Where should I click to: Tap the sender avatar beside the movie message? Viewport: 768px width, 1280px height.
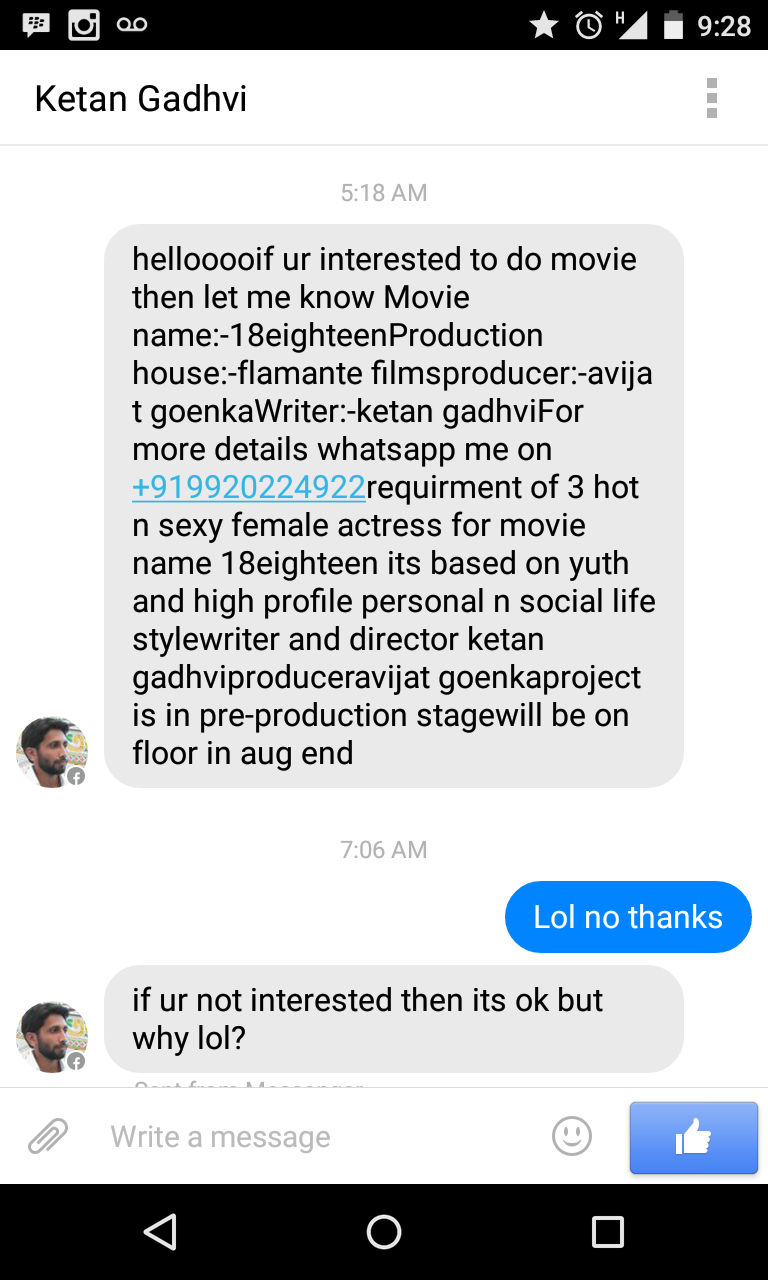tap(51, 751)
